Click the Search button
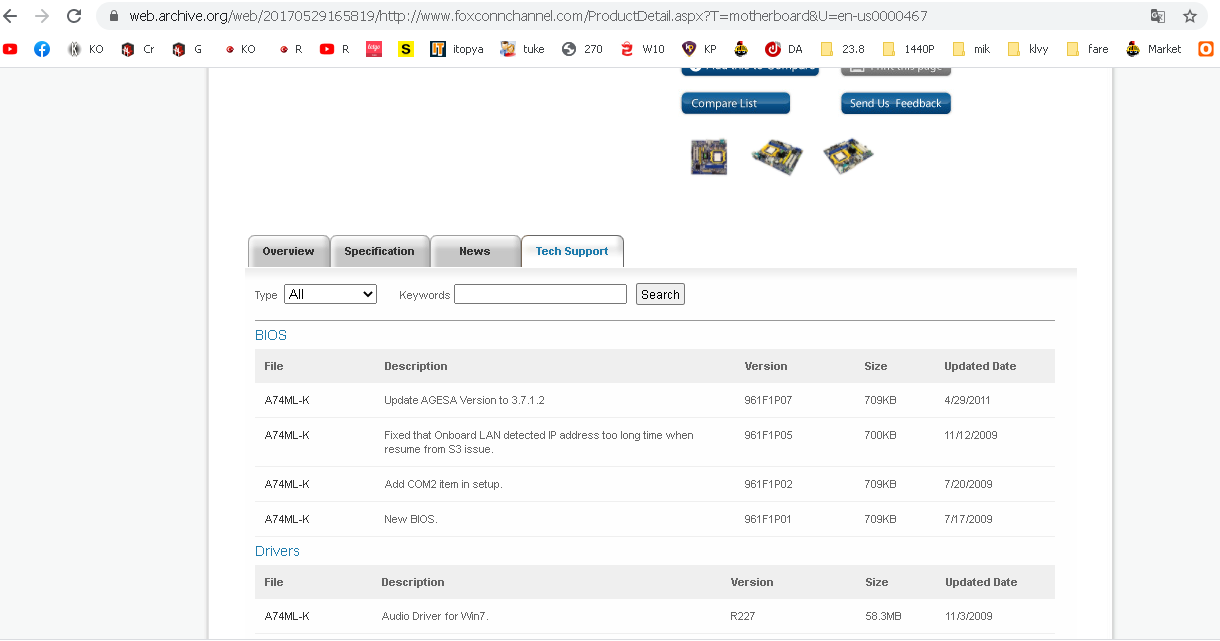1220x641 pixels. pyautogui.click(x=660, y=294)
